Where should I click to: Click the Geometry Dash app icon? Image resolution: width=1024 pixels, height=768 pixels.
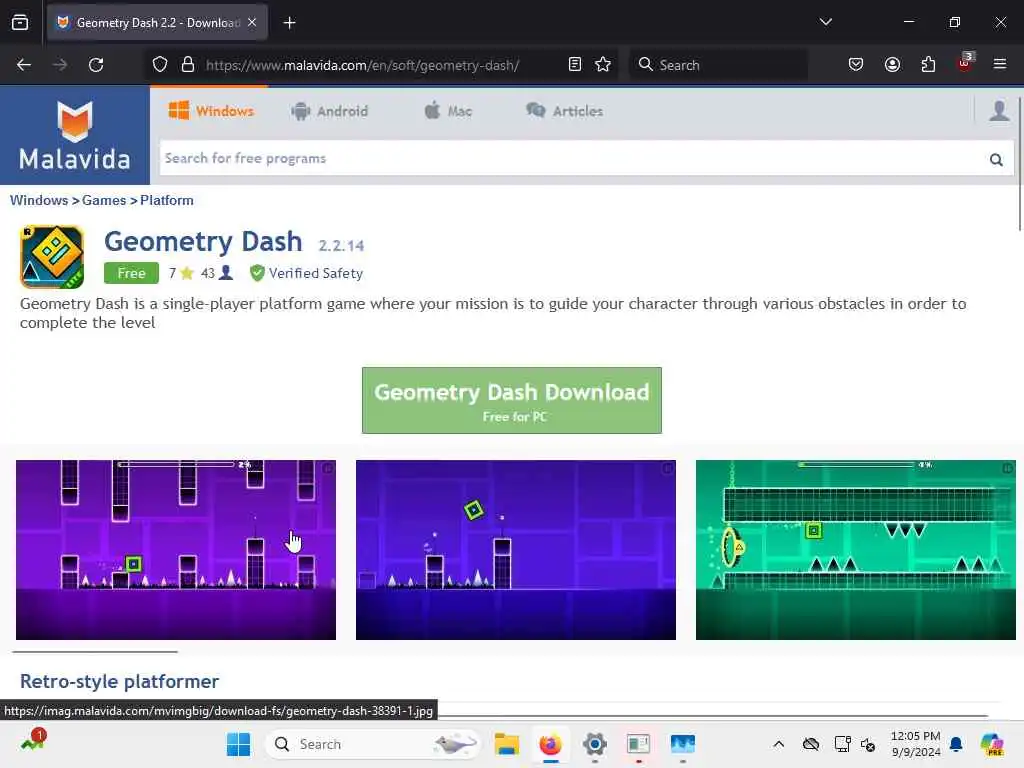(52, 257)
